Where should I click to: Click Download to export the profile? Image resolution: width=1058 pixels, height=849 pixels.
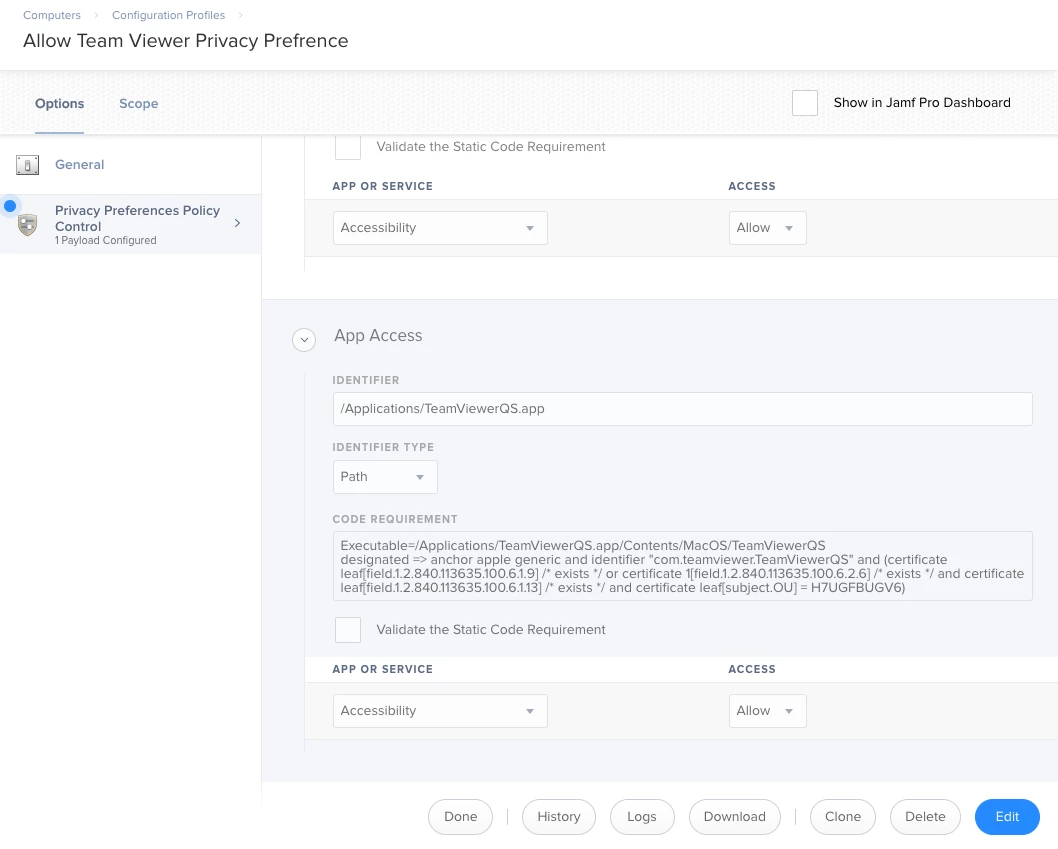[735, 817]
